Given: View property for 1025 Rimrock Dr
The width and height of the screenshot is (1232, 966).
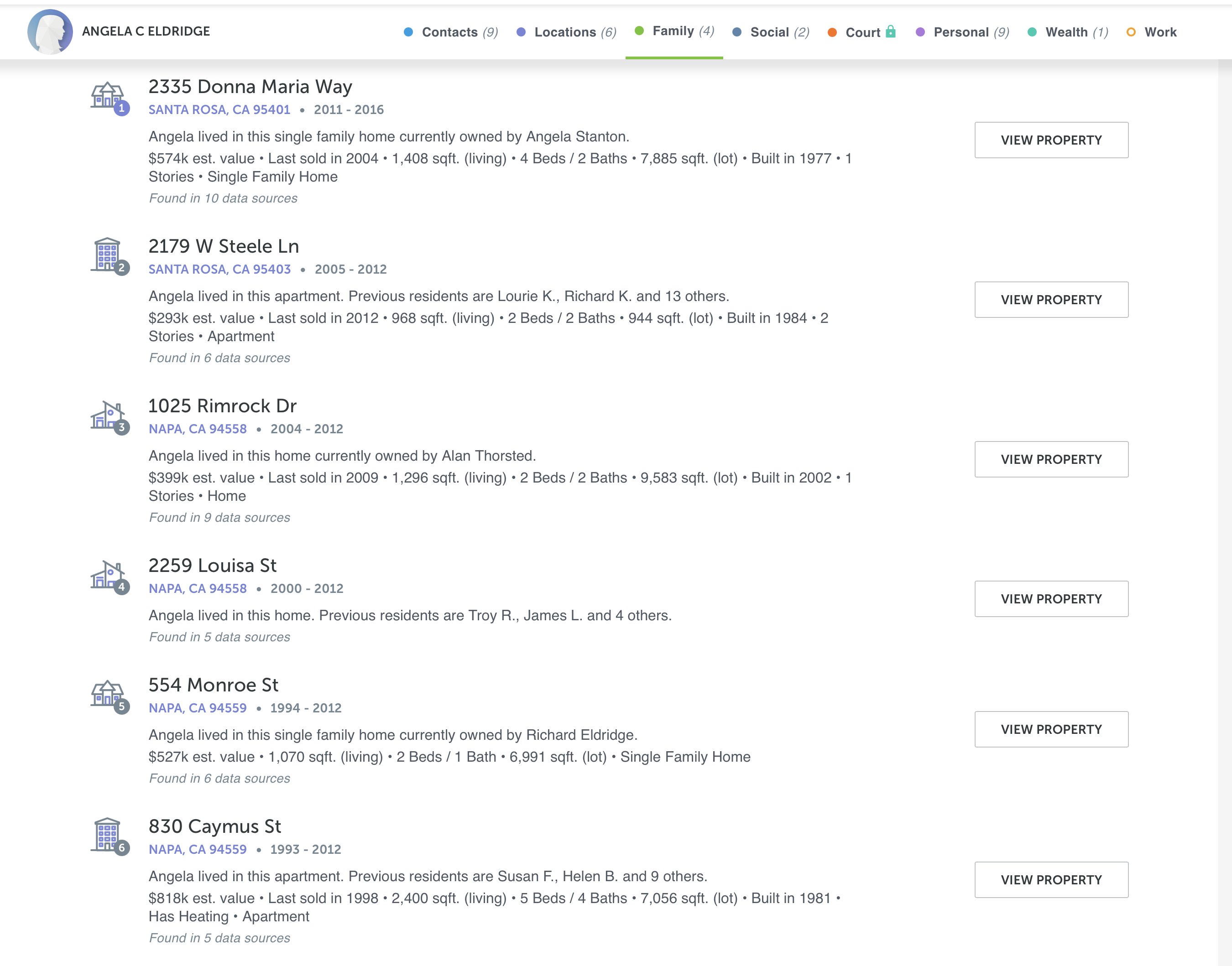Looking at the screenshot, I should [1051, 459].
